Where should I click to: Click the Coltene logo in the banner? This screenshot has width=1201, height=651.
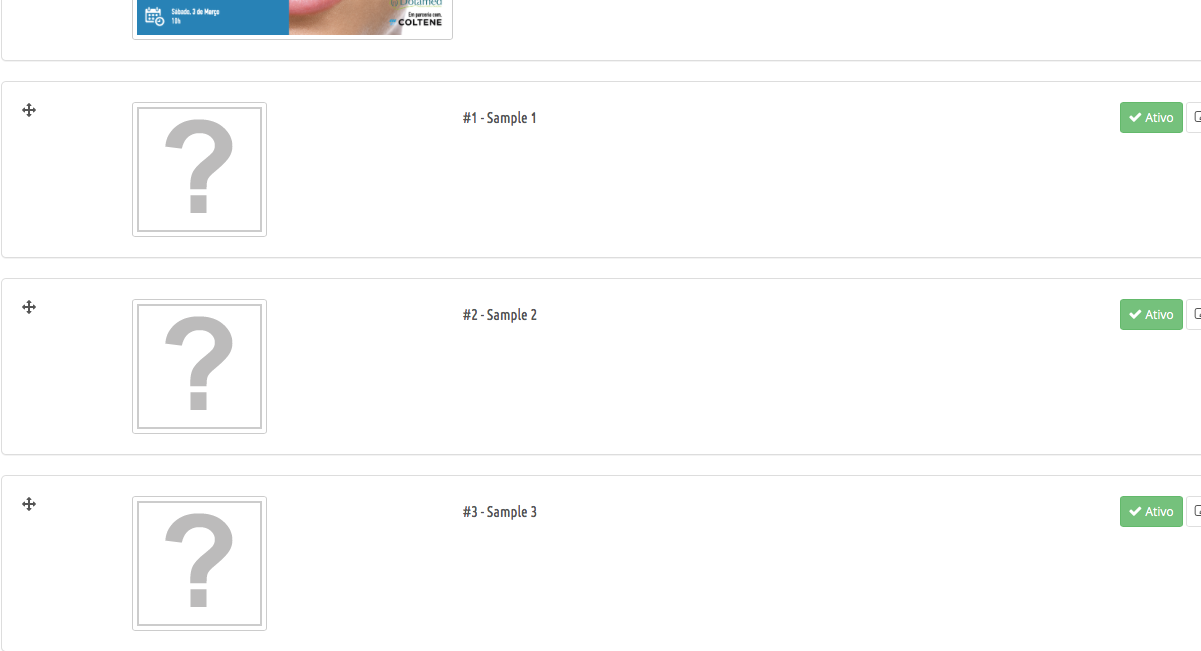pyautogui.click(x=414, y=22)
